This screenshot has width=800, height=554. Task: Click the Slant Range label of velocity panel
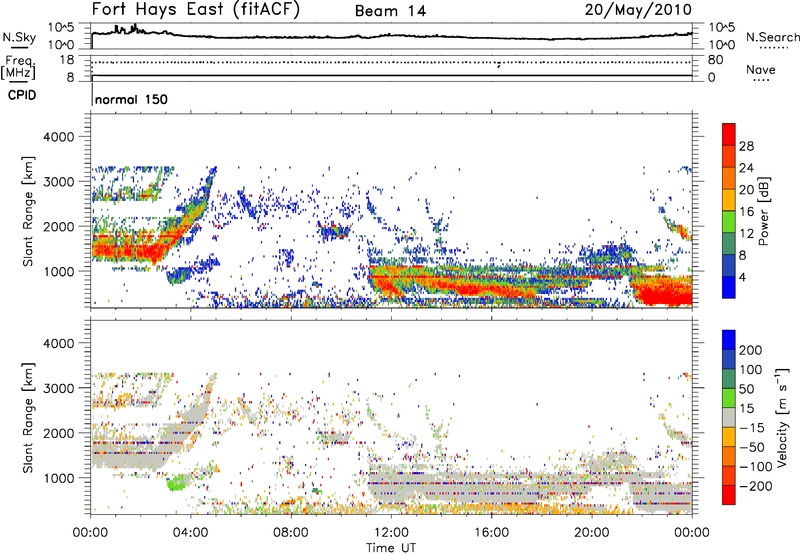[28, 418]
